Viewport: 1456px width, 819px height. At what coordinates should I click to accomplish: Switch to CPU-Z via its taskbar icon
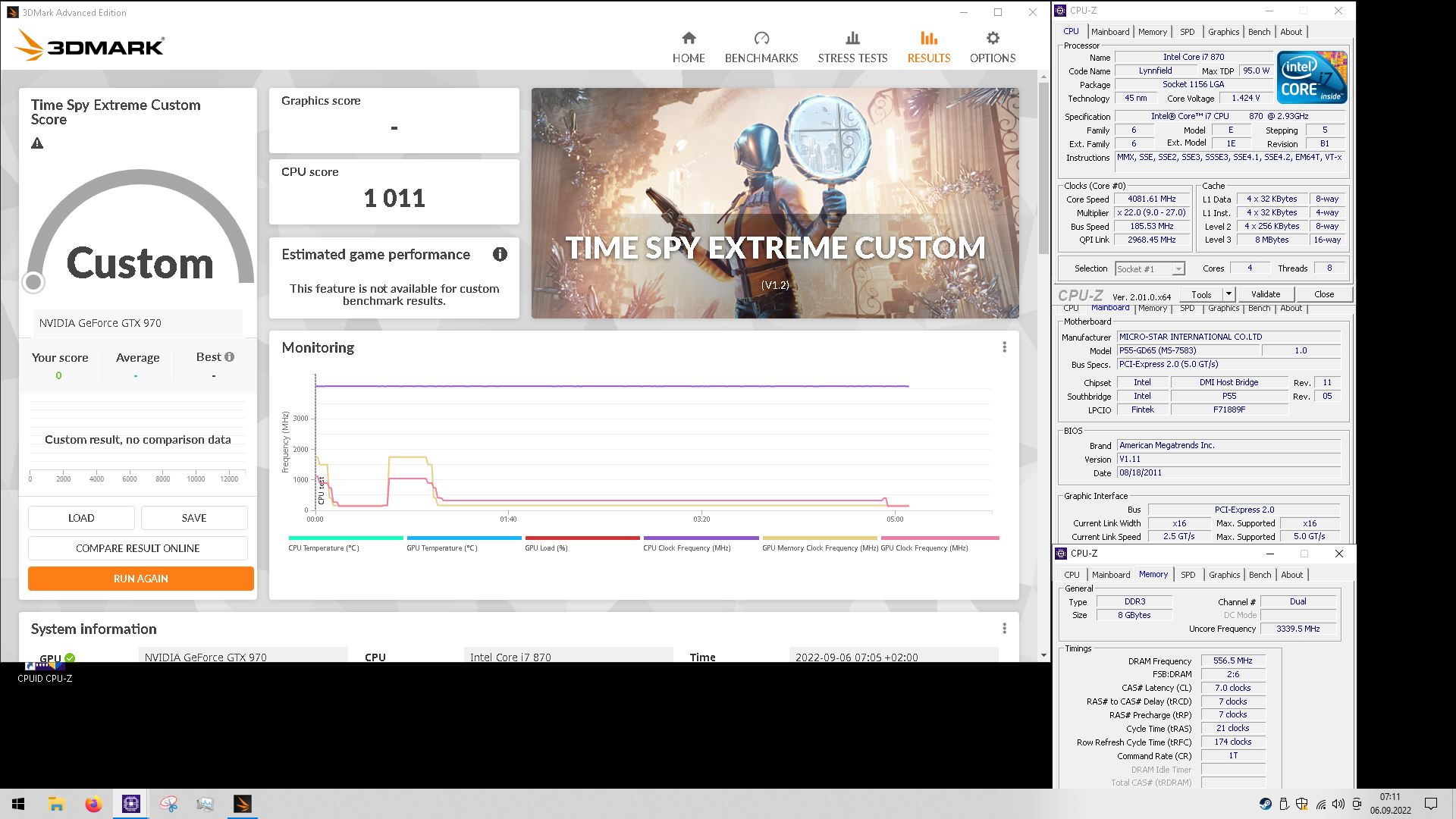click(130, 804)
